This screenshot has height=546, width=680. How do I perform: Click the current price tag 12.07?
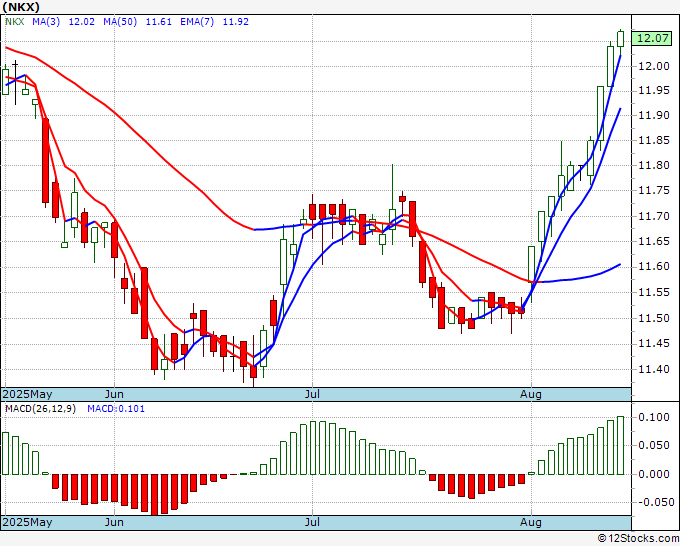[x=653, y=38]
